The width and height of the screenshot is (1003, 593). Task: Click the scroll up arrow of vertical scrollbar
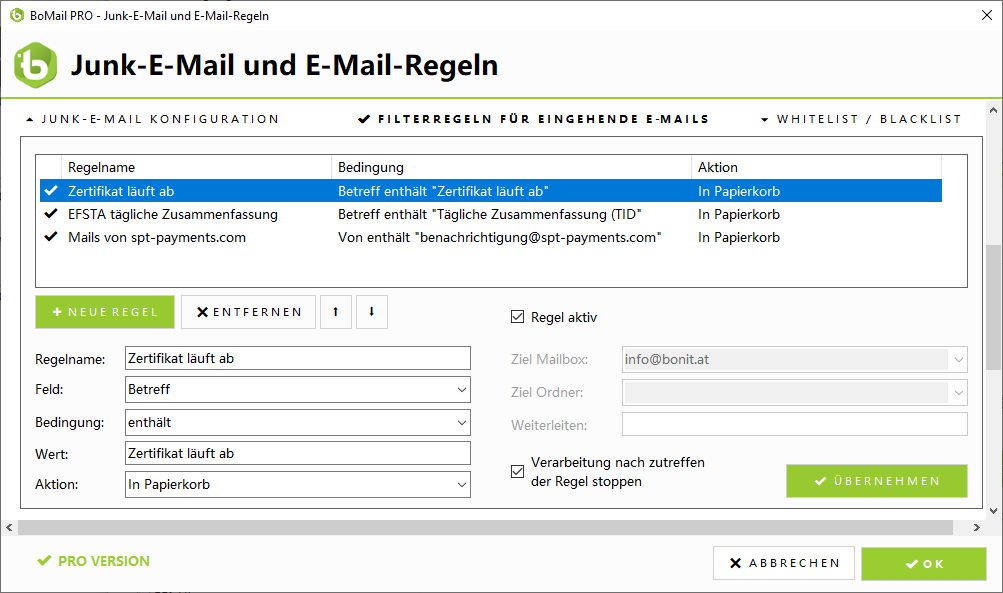993,110
